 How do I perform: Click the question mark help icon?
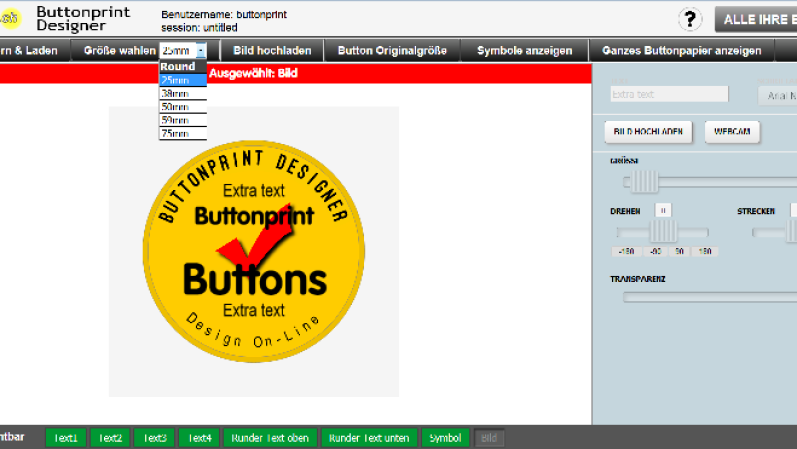point(691,19)
